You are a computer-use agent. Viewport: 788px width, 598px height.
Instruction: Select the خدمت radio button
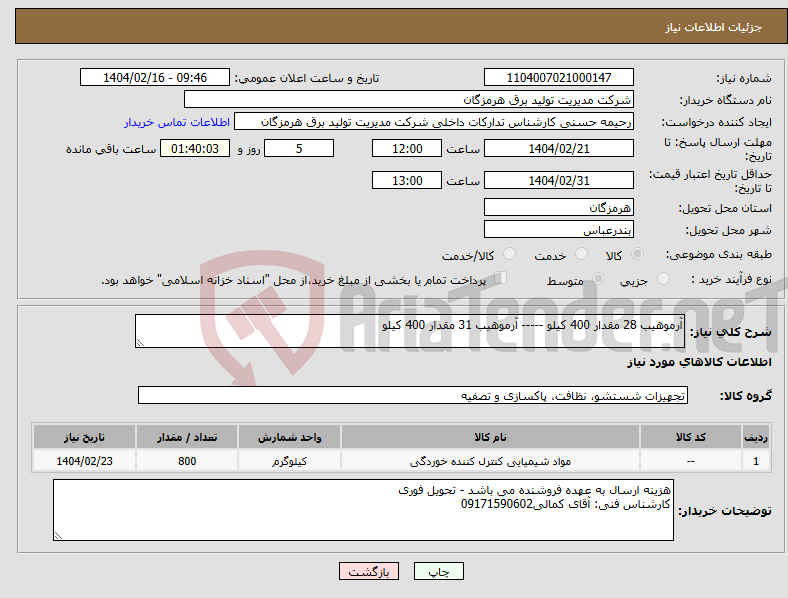[581, 254]
